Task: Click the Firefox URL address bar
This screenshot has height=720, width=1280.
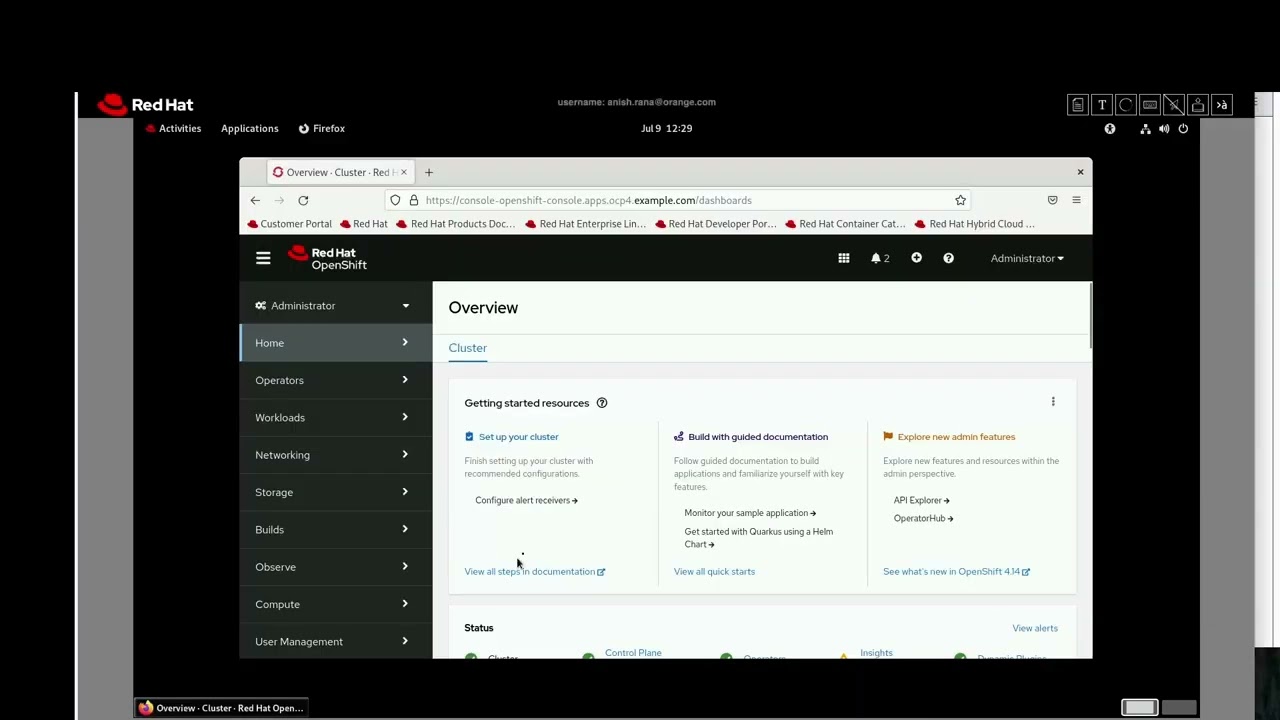Action: [x=680, y=200]
